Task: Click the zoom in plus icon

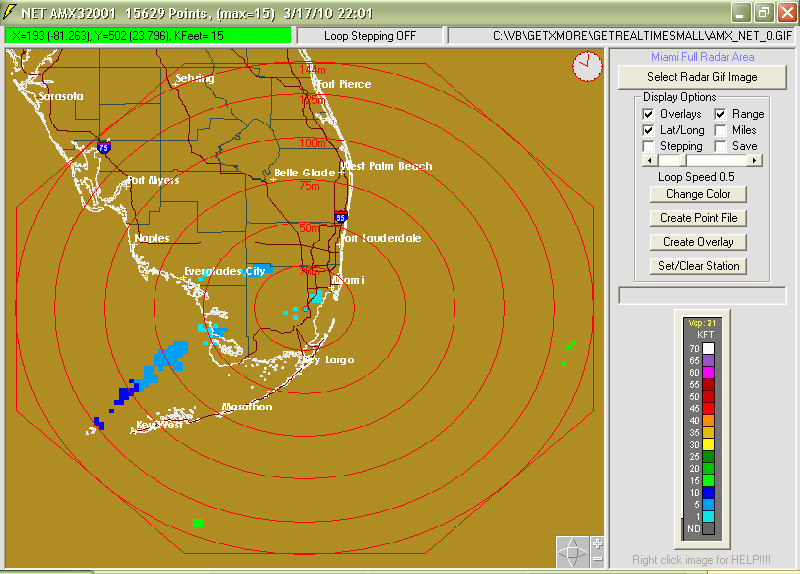Action: coord(597,544)
